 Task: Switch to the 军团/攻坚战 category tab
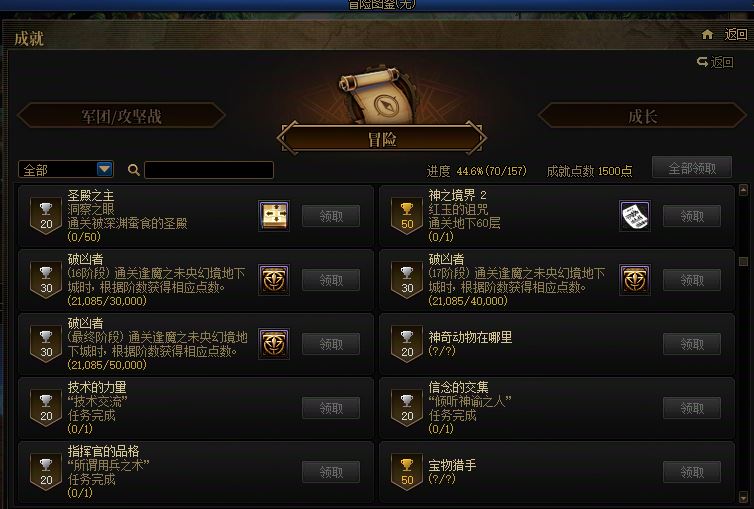[121, 116]
